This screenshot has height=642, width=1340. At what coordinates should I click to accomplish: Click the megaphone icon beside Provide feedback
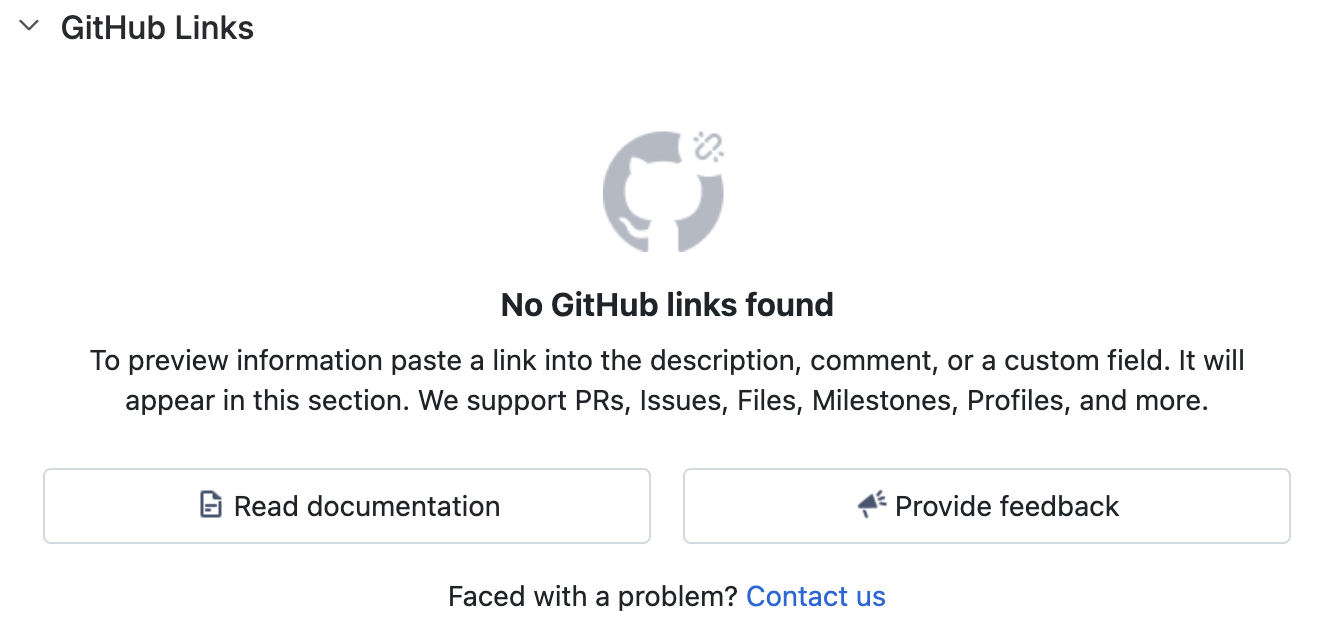[872, 505]
